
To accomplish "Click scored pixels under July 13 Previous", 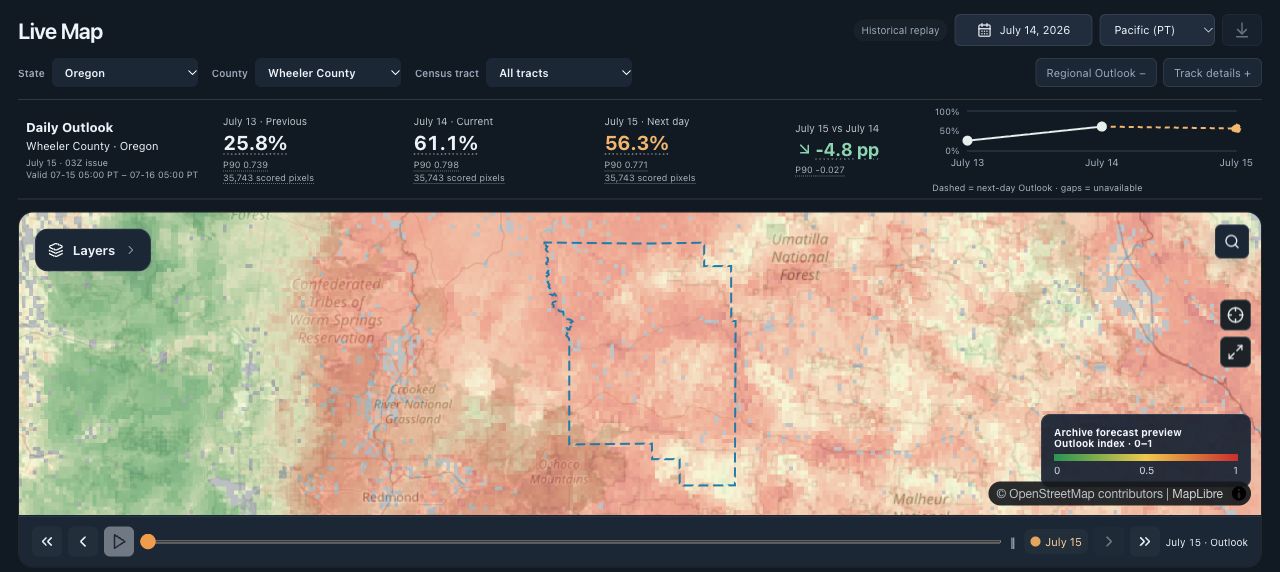I will point(268,178).
